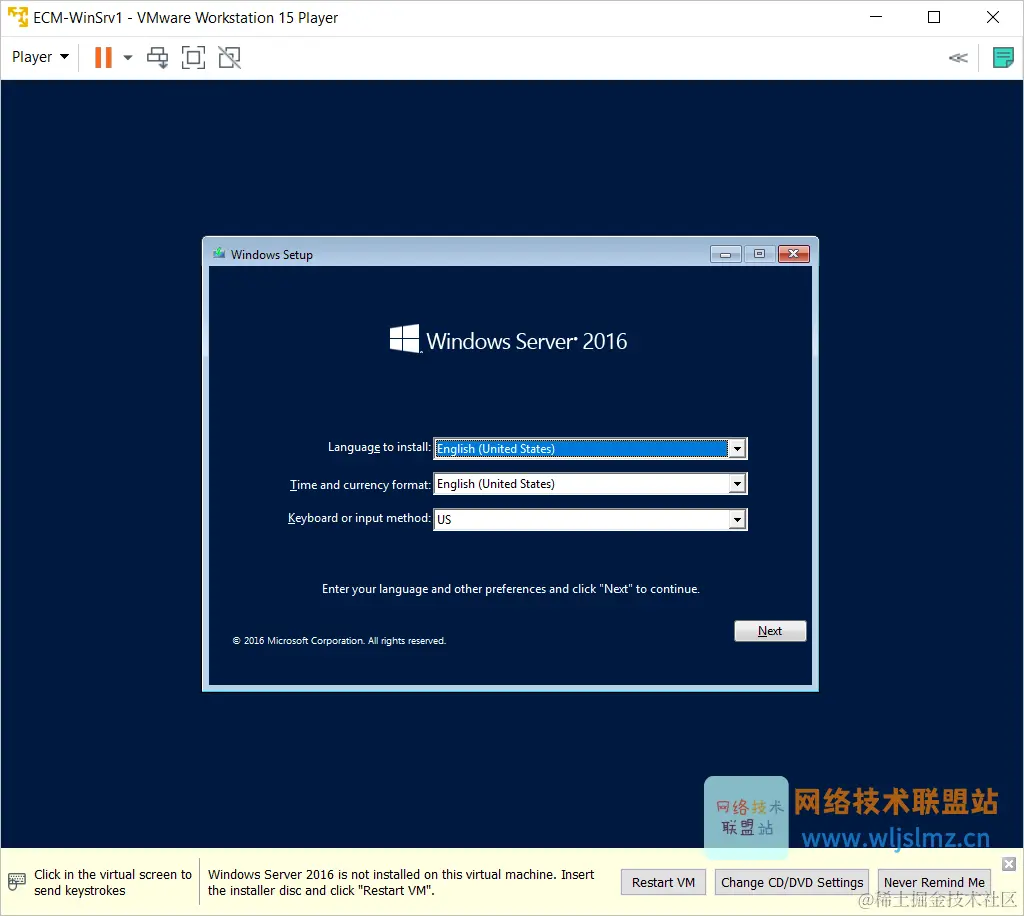Open Language to install dropdown

click(x=737, y=449)
